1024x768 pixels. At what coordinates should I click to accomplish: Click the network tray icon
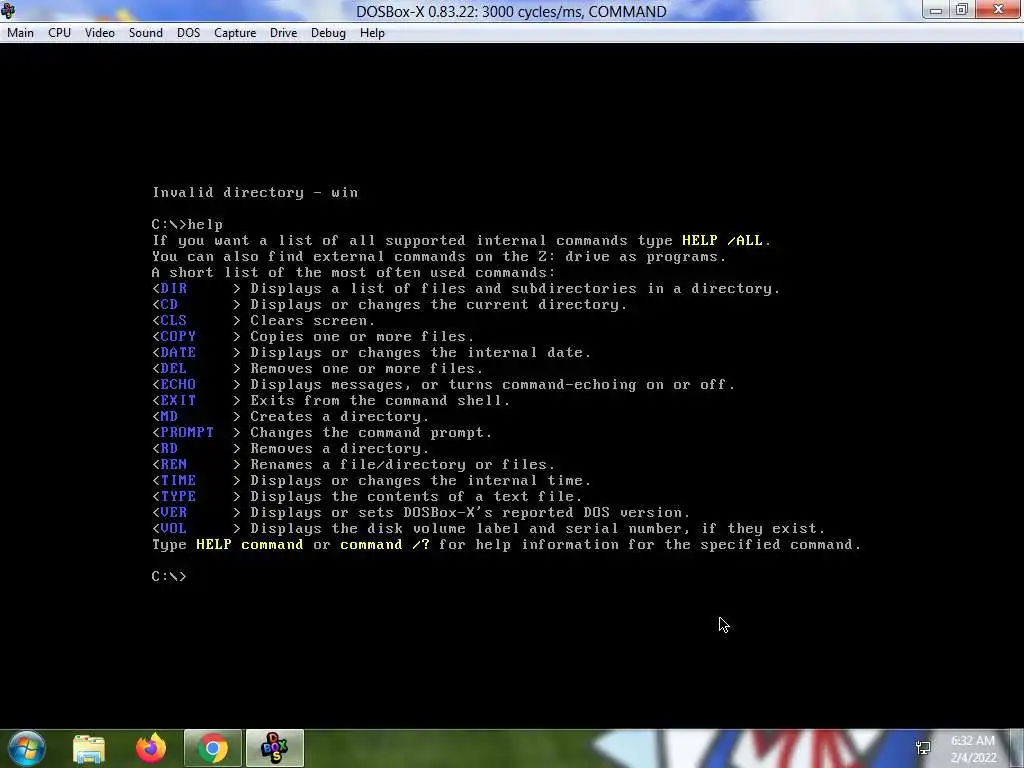click(x=923, y=748)
